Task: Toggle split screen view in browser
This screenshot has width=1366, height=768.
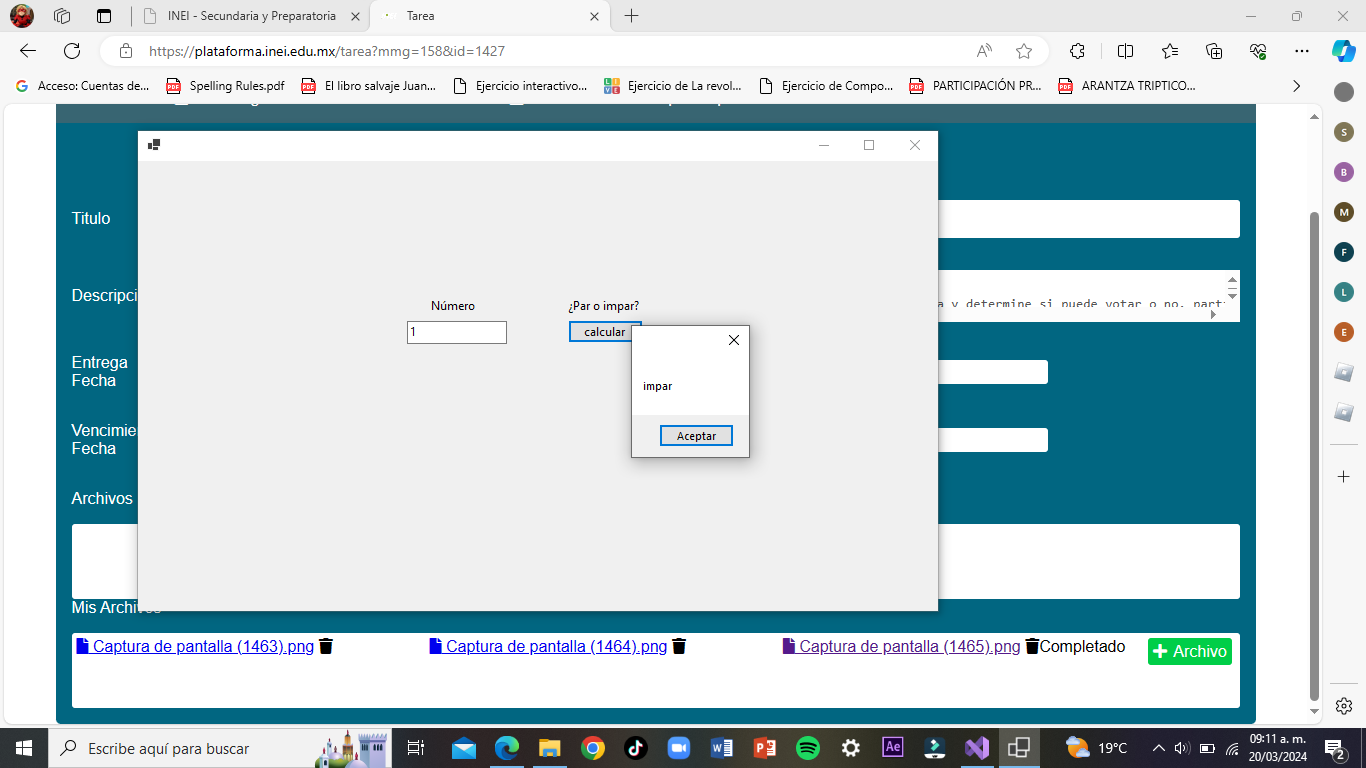Action: [x=1125, y=51]
